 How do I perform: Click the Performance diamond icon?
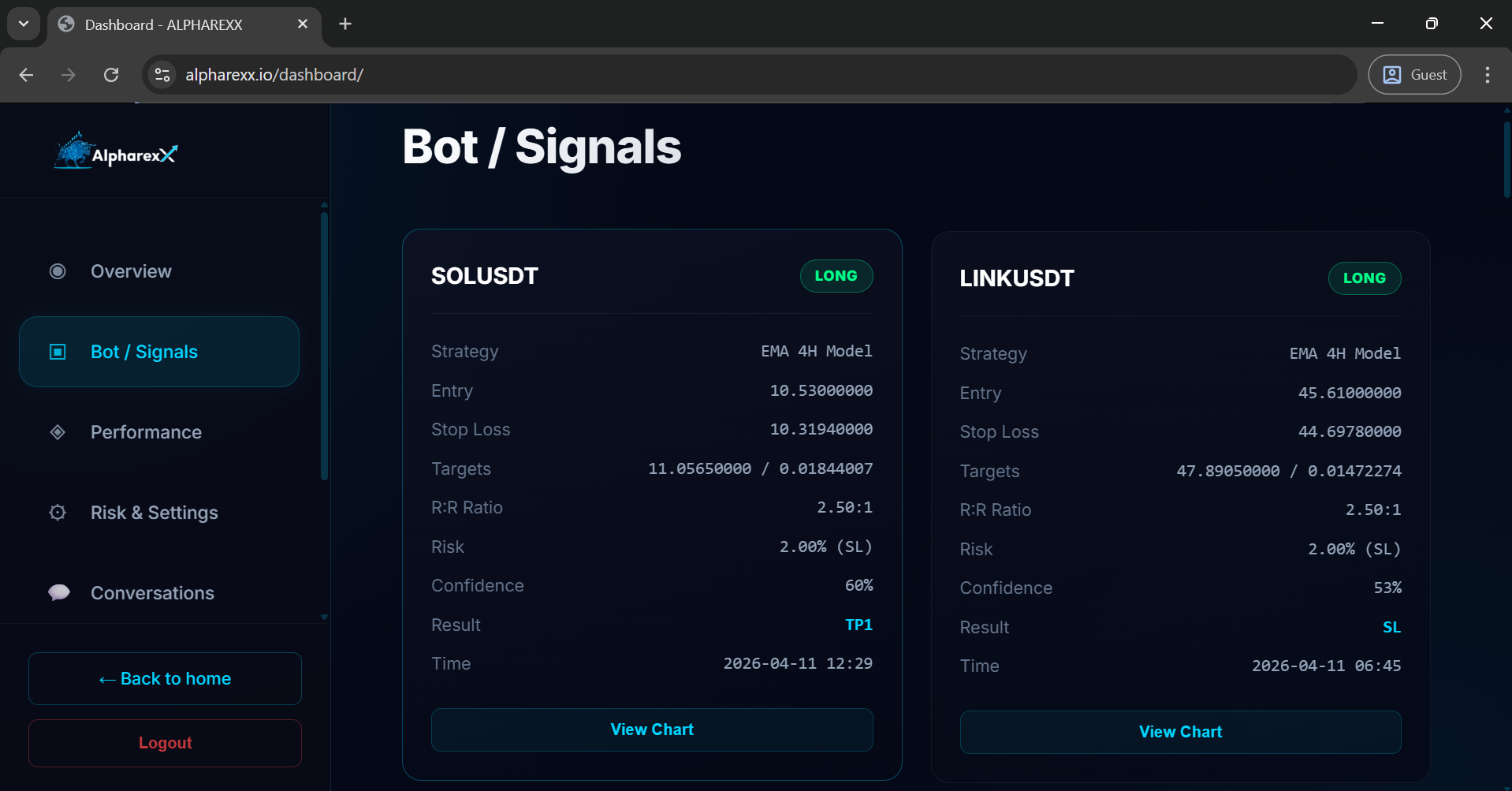58,432
